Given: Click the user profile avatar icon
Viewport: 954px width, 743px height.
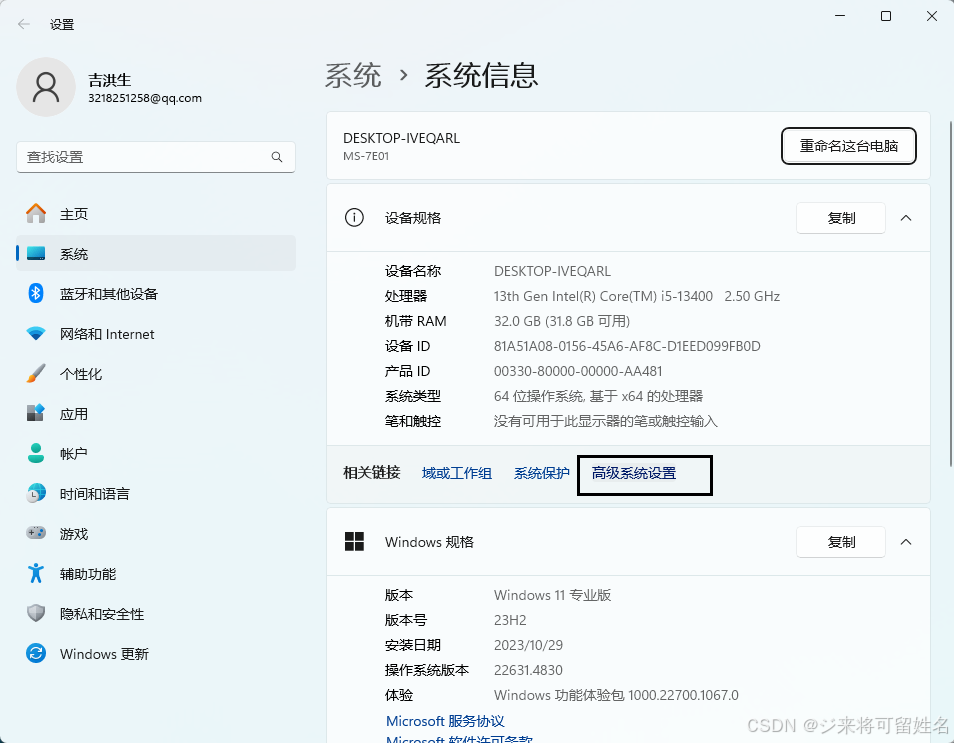Looking at the screenshot, I should pyautogui.click(x=46, y=87).
